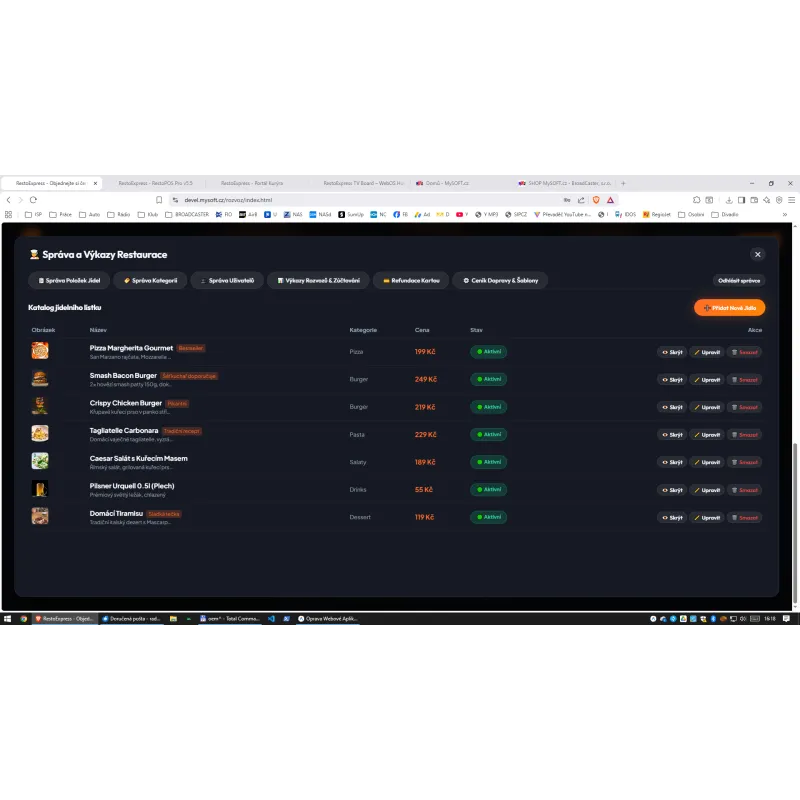Edit Smash Bacon Burger with Upravit

point(707,380)
